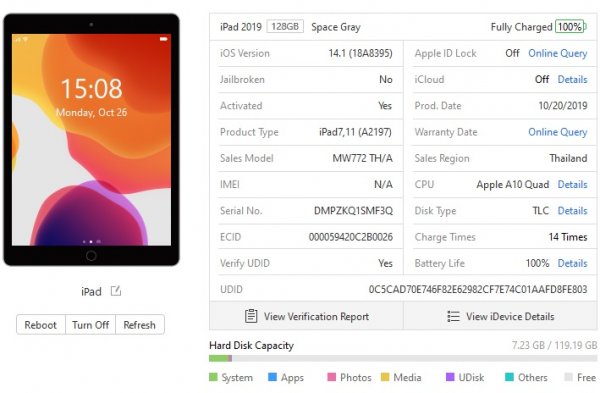This screenshot has width=600, height=393.
Task: Click the yellow Media legend swatch
Action: click(x=385, y=377)
